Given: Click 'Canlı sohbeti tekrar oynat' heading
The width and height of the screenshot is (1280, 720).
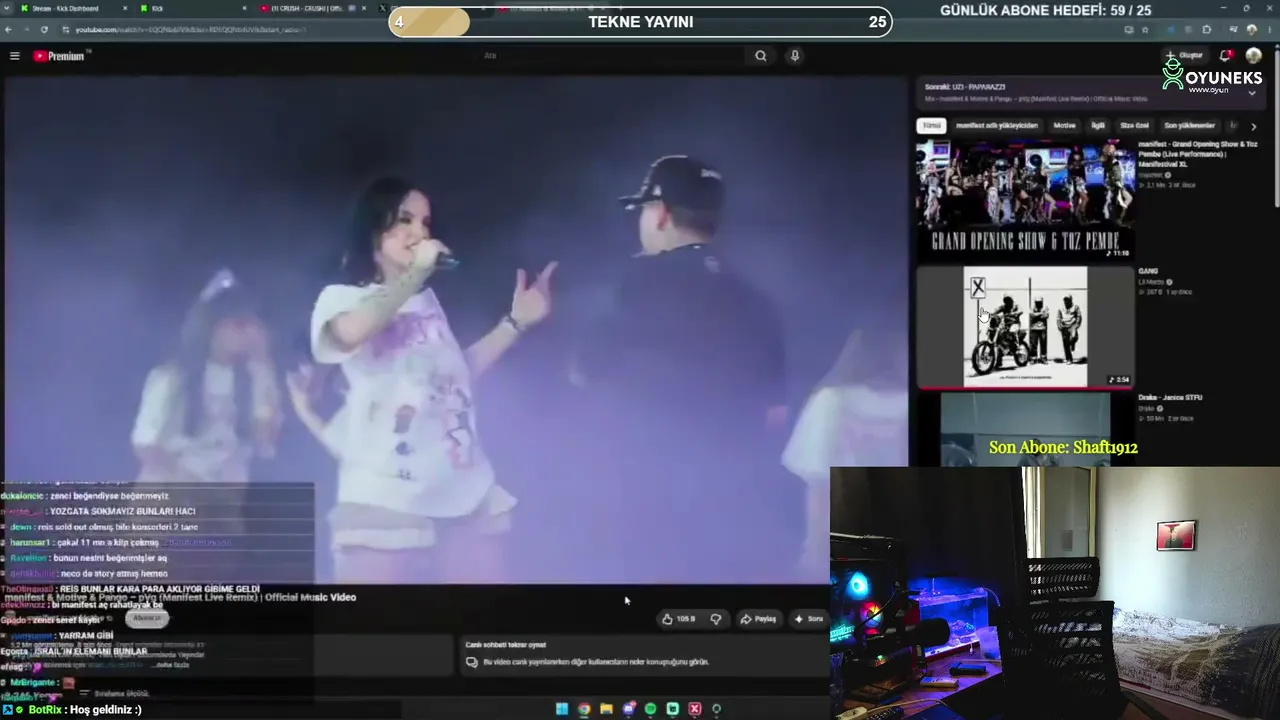Looking at the screenshot, I should [x=506, y=645].
